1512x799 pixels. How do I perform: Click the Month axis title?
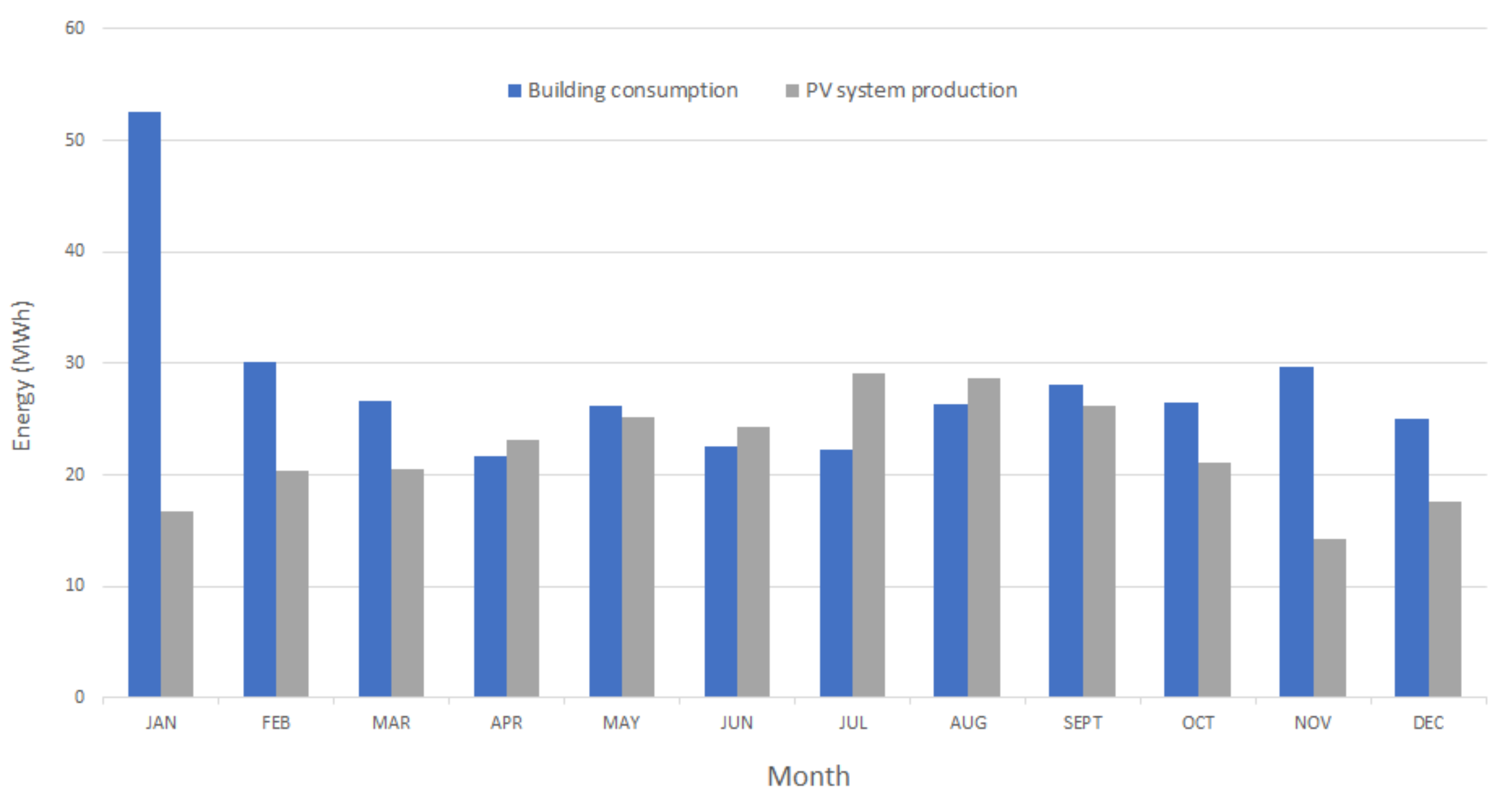(x=808, y=776)
